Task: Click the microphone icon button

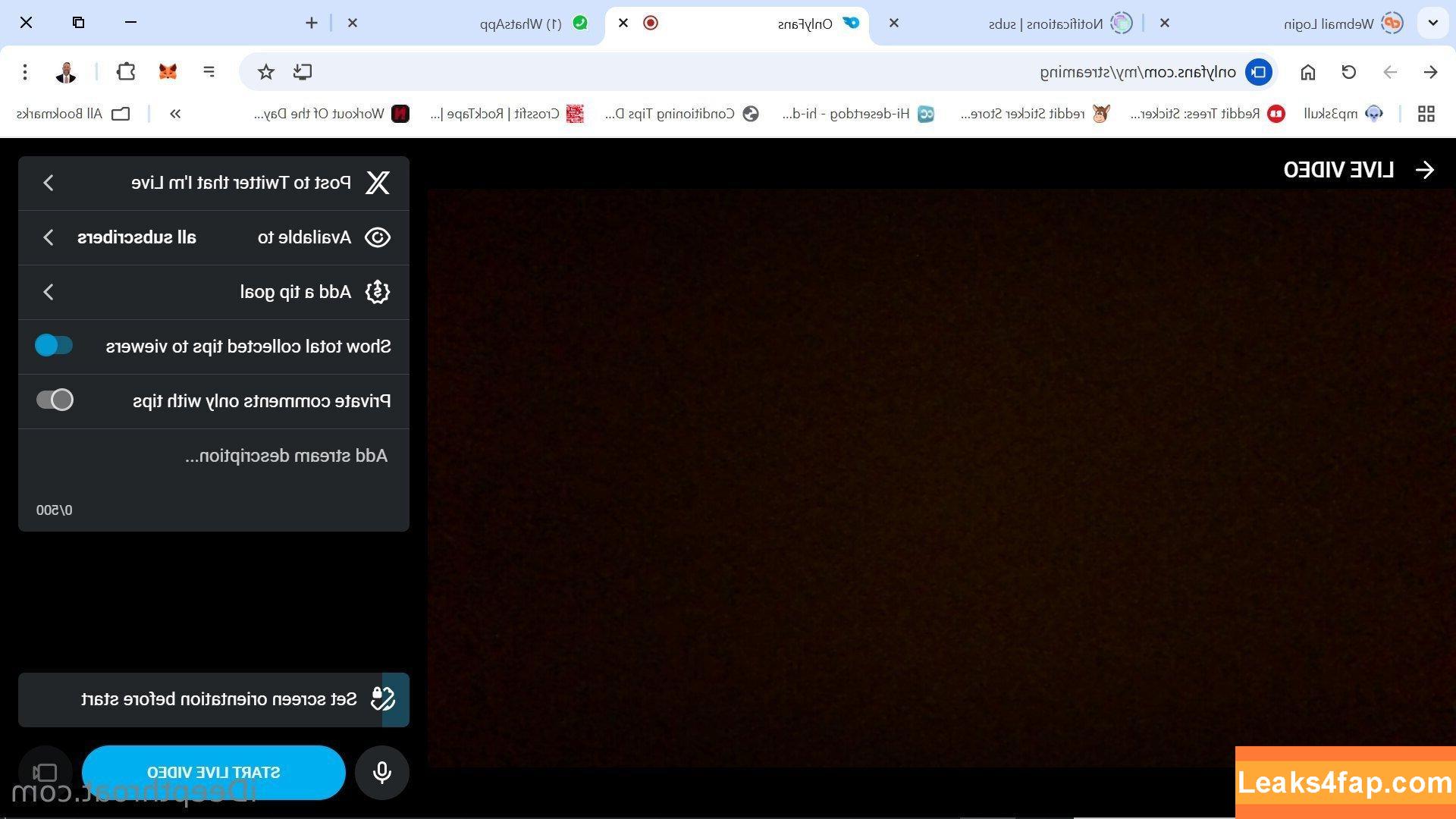Action: 382,772
